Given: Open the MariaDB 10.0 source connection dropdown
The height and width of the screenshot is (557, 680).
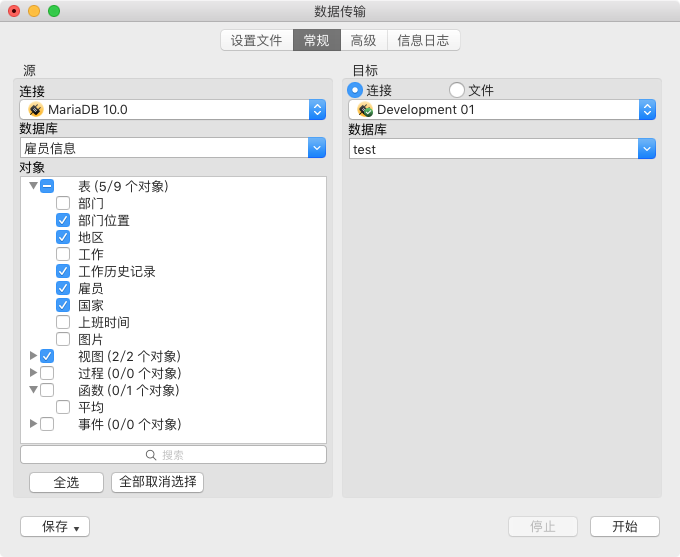Looking at the screenshot, I should 317,110.
